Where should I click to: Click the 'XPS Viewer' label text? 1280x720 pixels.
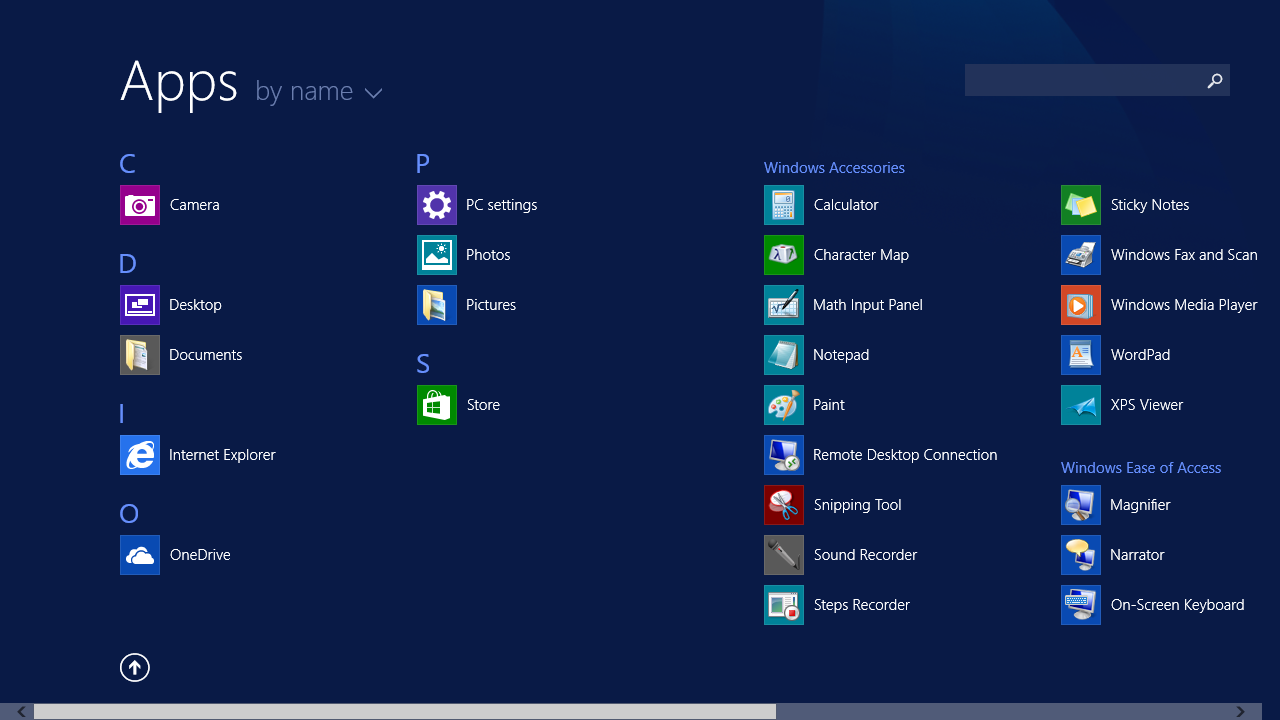click(1147, 405)
